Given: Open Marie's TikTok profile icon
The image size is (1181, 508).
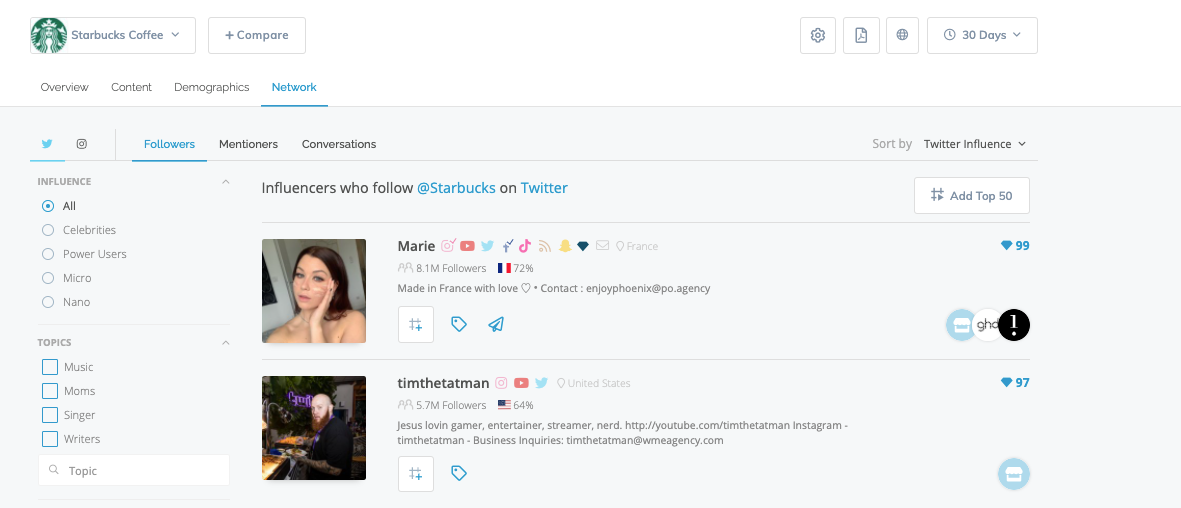Looking at the screenshot, I should click(x=525, y=245).
